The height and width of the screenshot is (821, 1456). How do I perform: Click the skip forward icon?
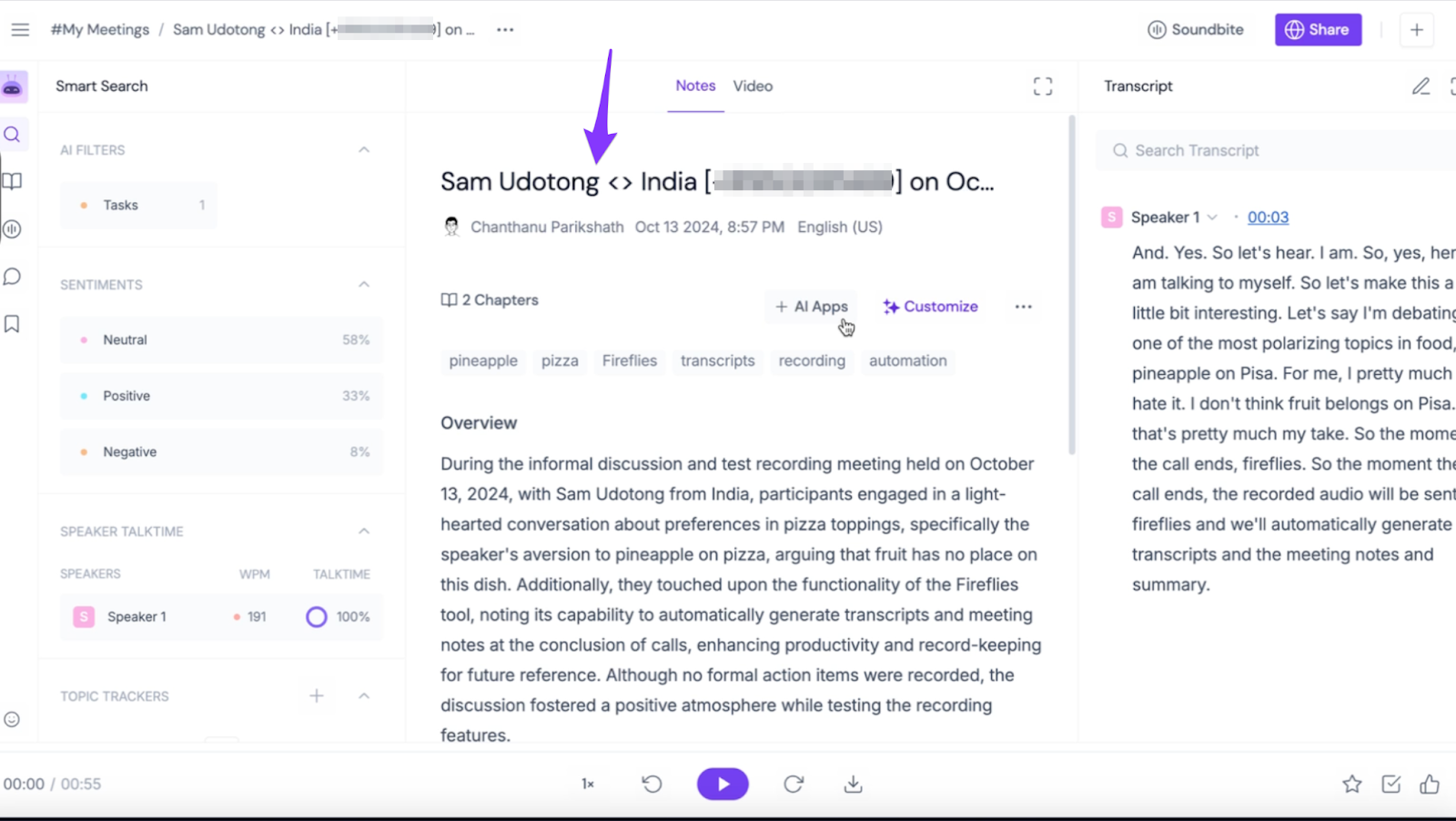pyautogui.click(x=794, y=784)
